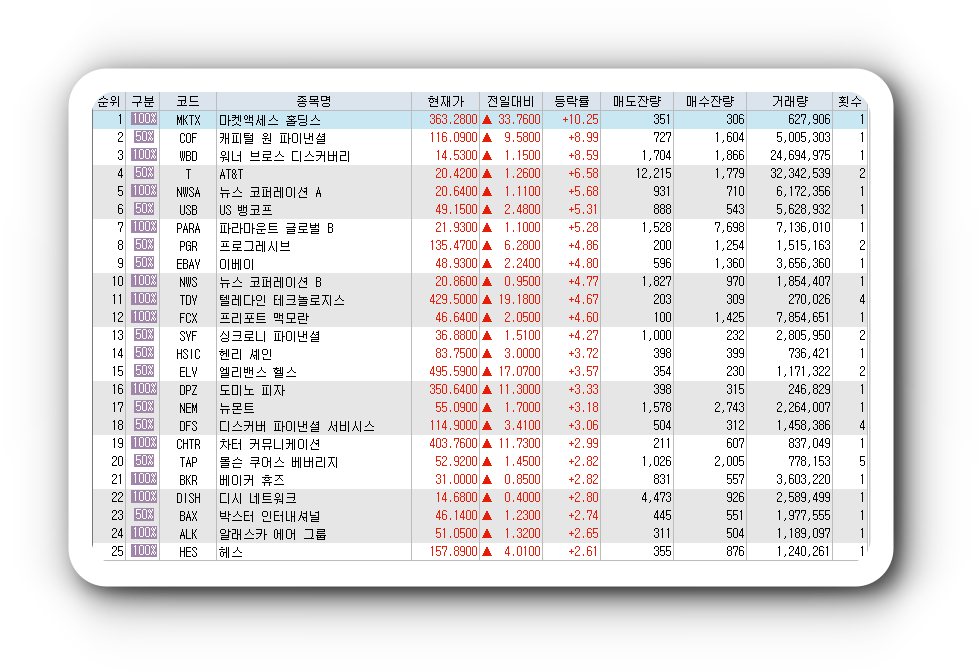The image size is (979, 672).
Task: Click the 50% badge in EBAY row
Action: point(144,262)
